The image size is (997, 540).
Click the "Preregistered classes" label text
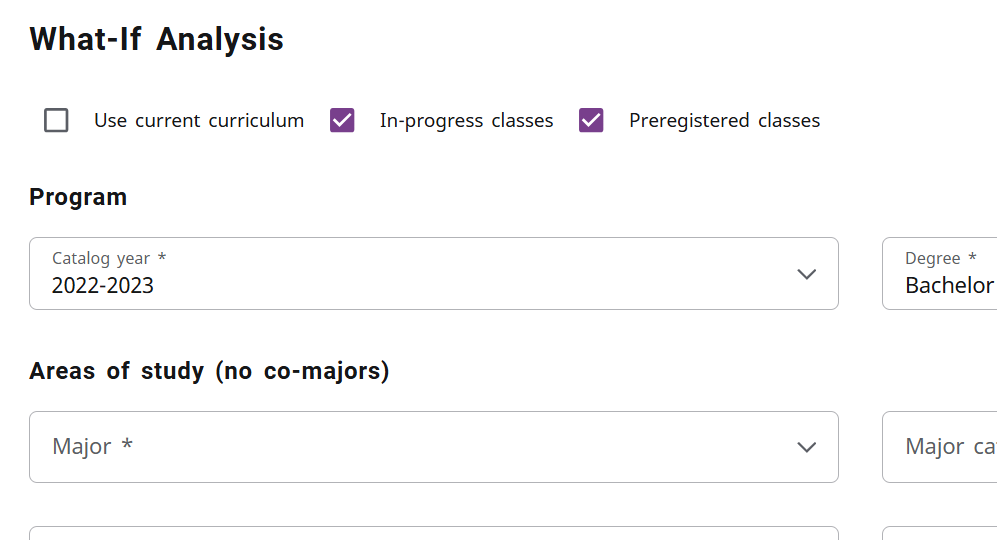coord(724,121)
